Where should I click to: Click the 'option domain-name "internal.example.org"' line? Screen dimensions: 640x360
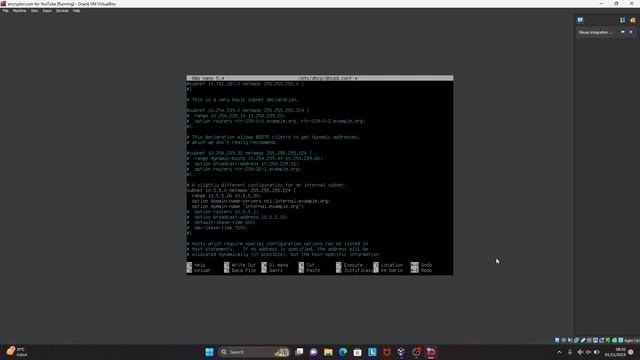[x=247, y=206]
